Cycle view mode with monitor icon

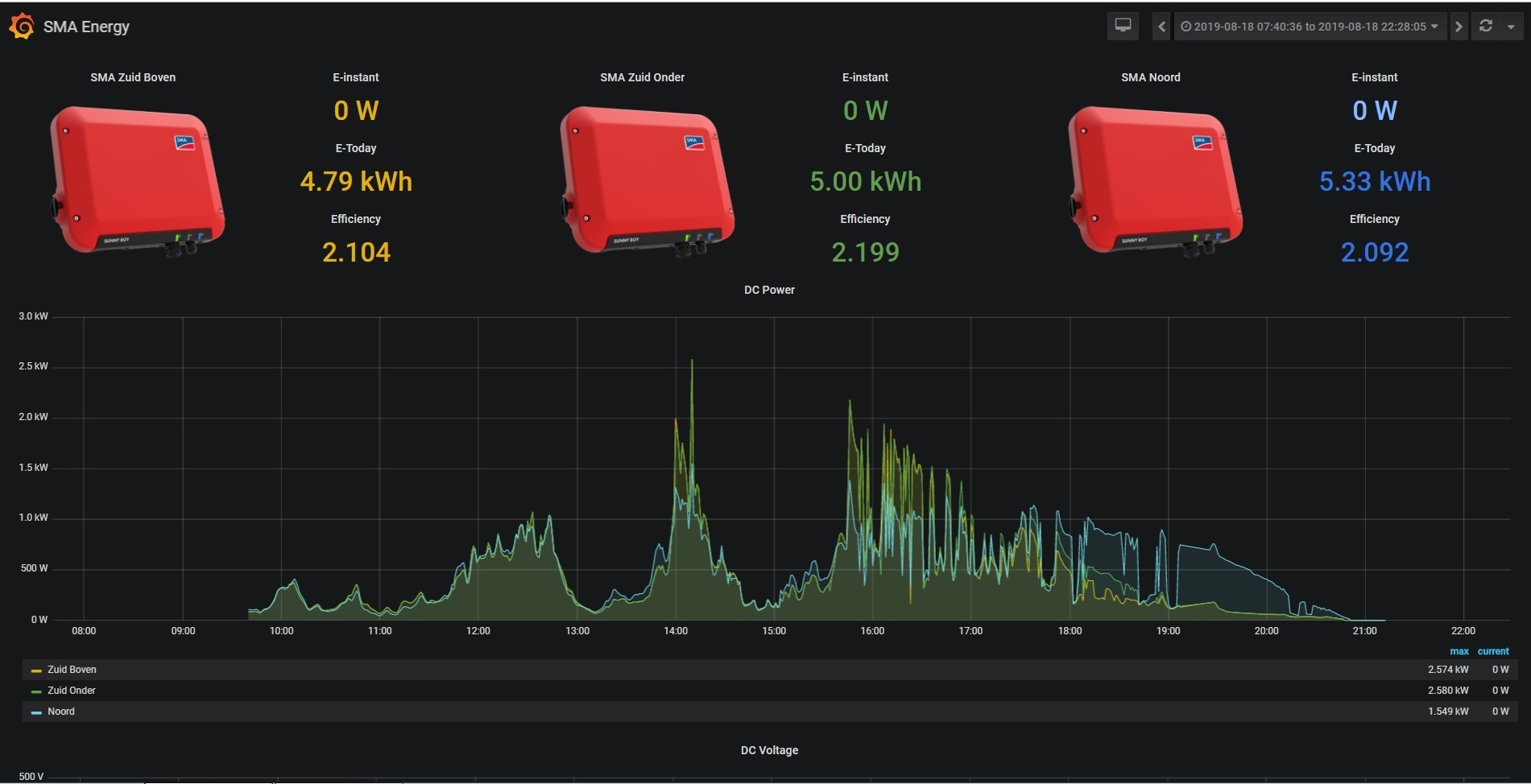tap(1123, 26)
